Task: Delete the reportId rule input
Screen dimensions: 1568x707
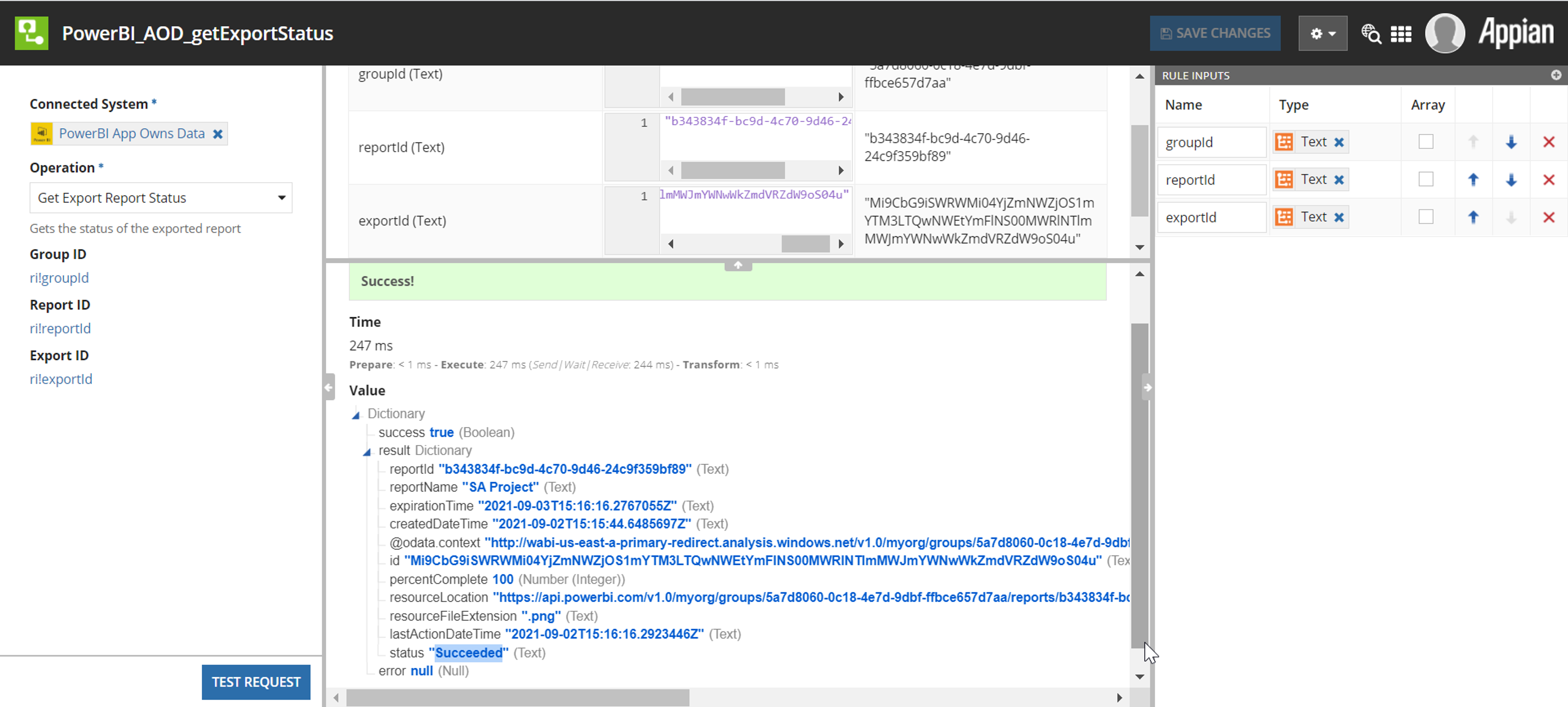Action: point(1548,180)
